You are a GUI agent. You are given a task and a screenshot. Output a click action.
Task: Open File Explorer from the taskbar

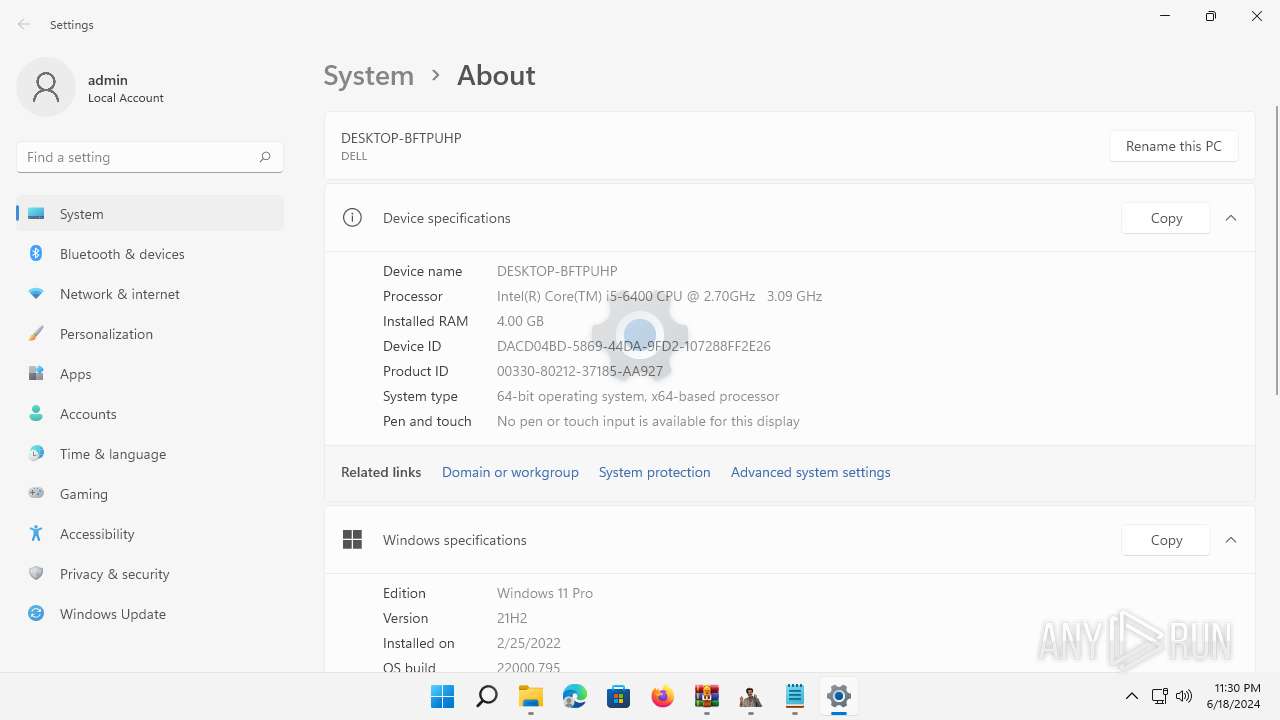(530, 696)
